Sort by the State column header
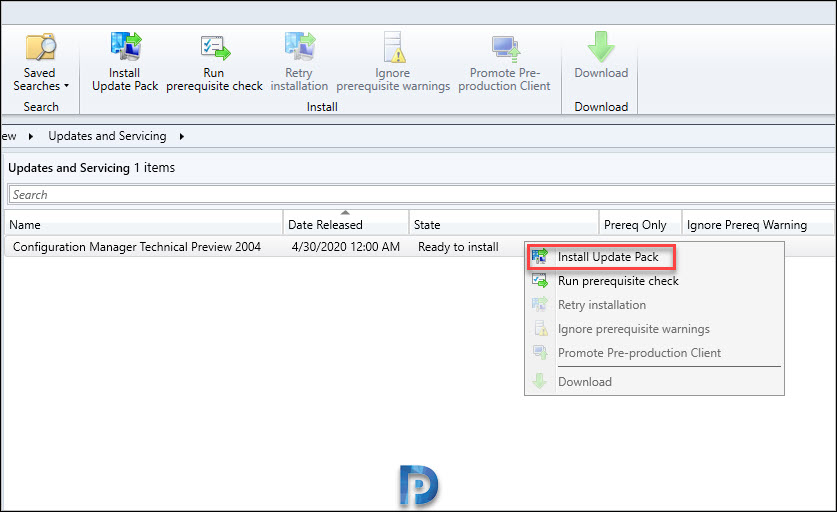This screenshot has width=837, height=512. [504, 225]
